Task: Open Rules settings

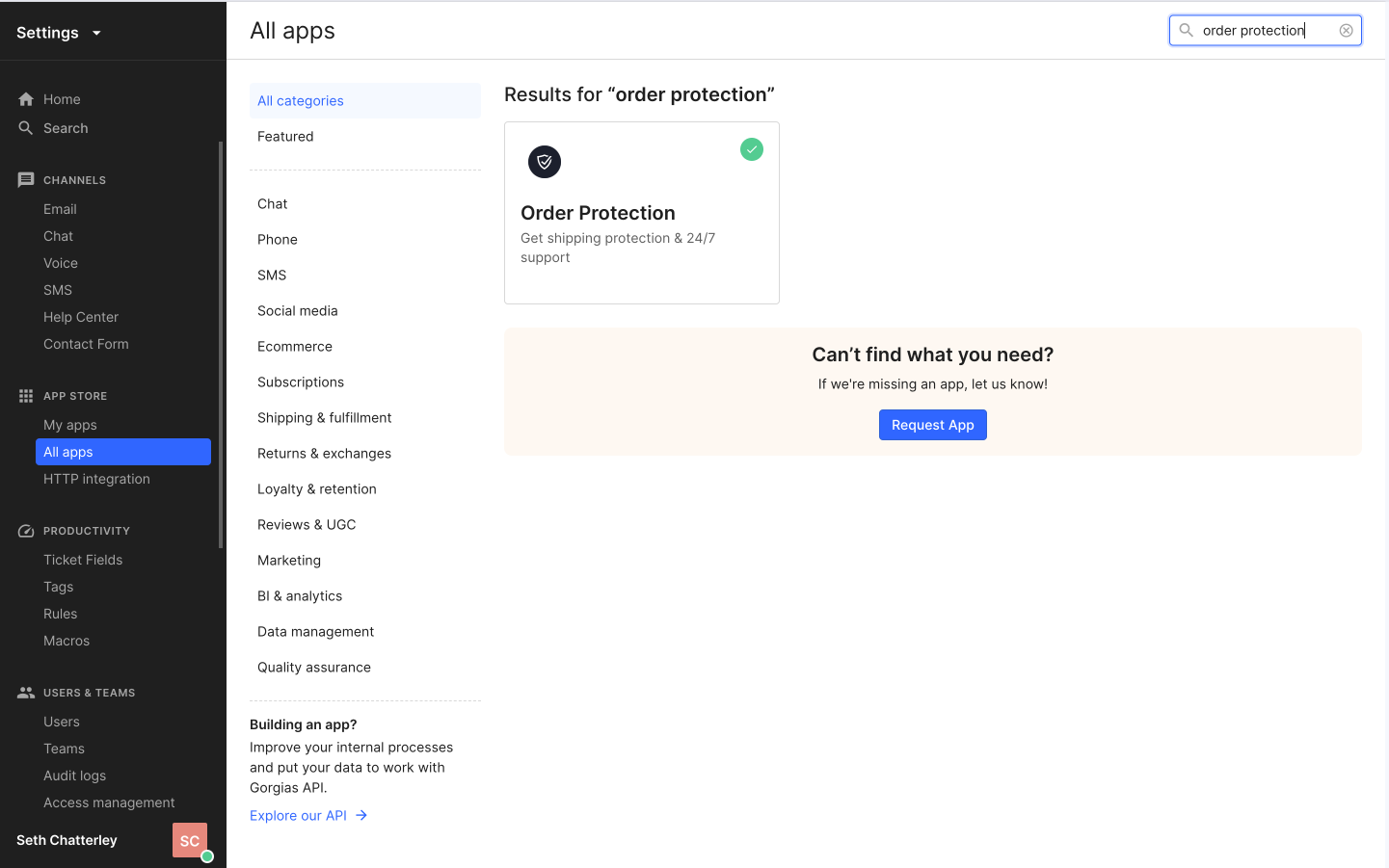Action: (x=61, y=614)
